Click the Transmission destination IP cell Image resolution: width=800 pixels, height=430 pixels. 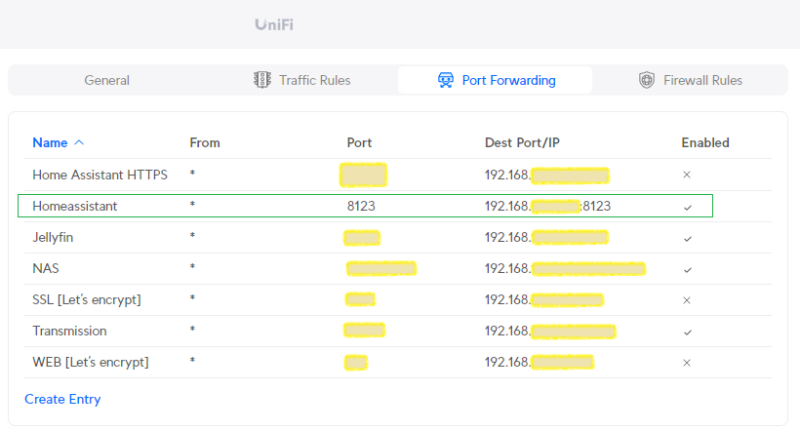point(551,332)
